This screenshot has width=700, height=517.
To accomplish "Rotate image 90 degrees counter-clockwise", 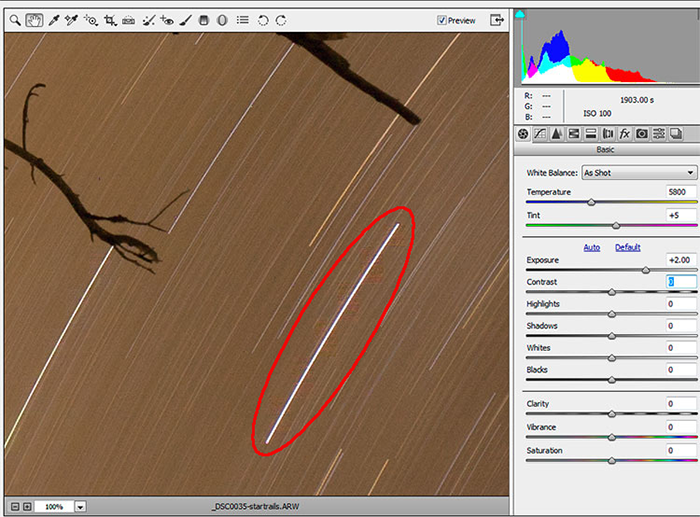I will [263, 21].
